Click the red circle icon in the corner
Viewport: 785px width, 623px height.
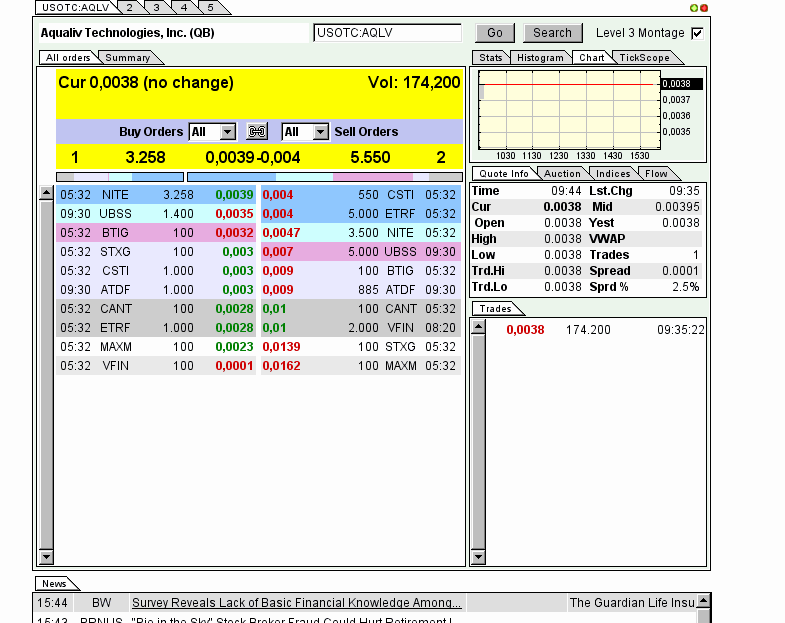[704, 8]
